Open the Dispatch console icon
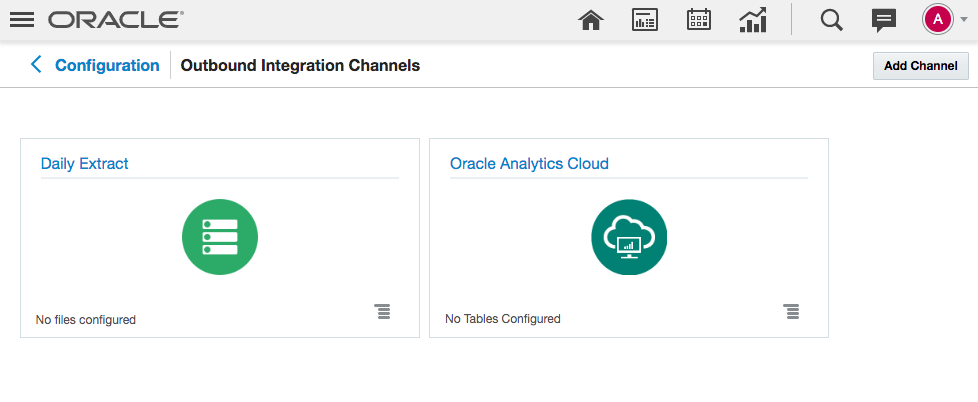The image size is (978, 402). coord(645,20)
